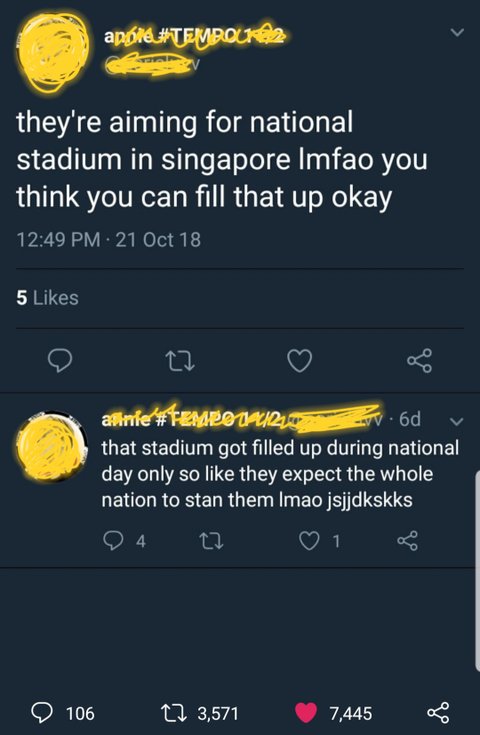
Task: Expand the main tweet options chevron
Action: [x=457, y=32]
